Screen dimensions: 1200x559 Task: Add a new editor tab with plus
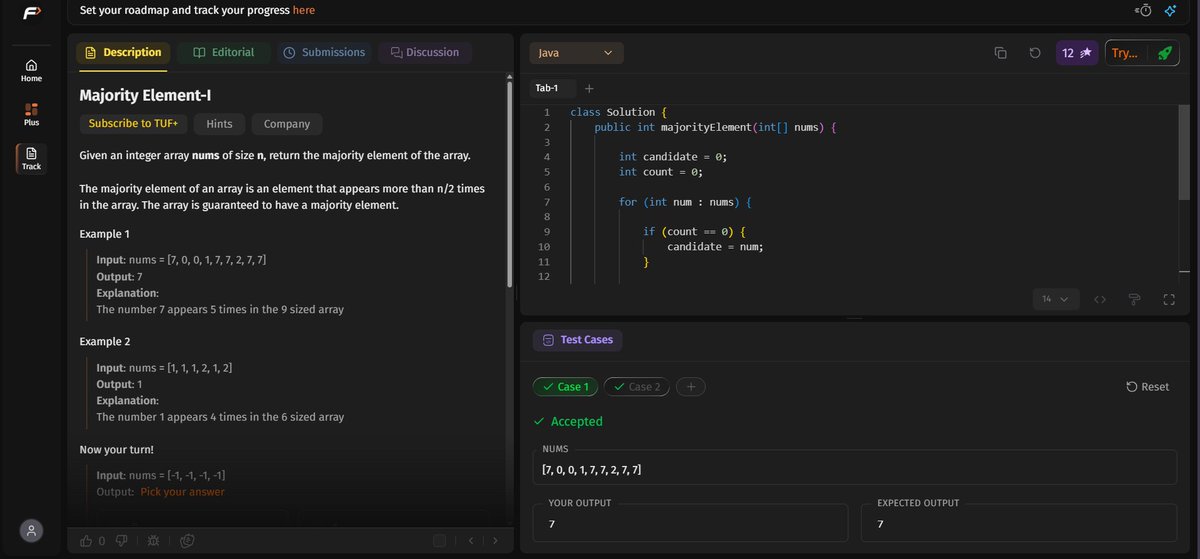[x=589, y=88]
